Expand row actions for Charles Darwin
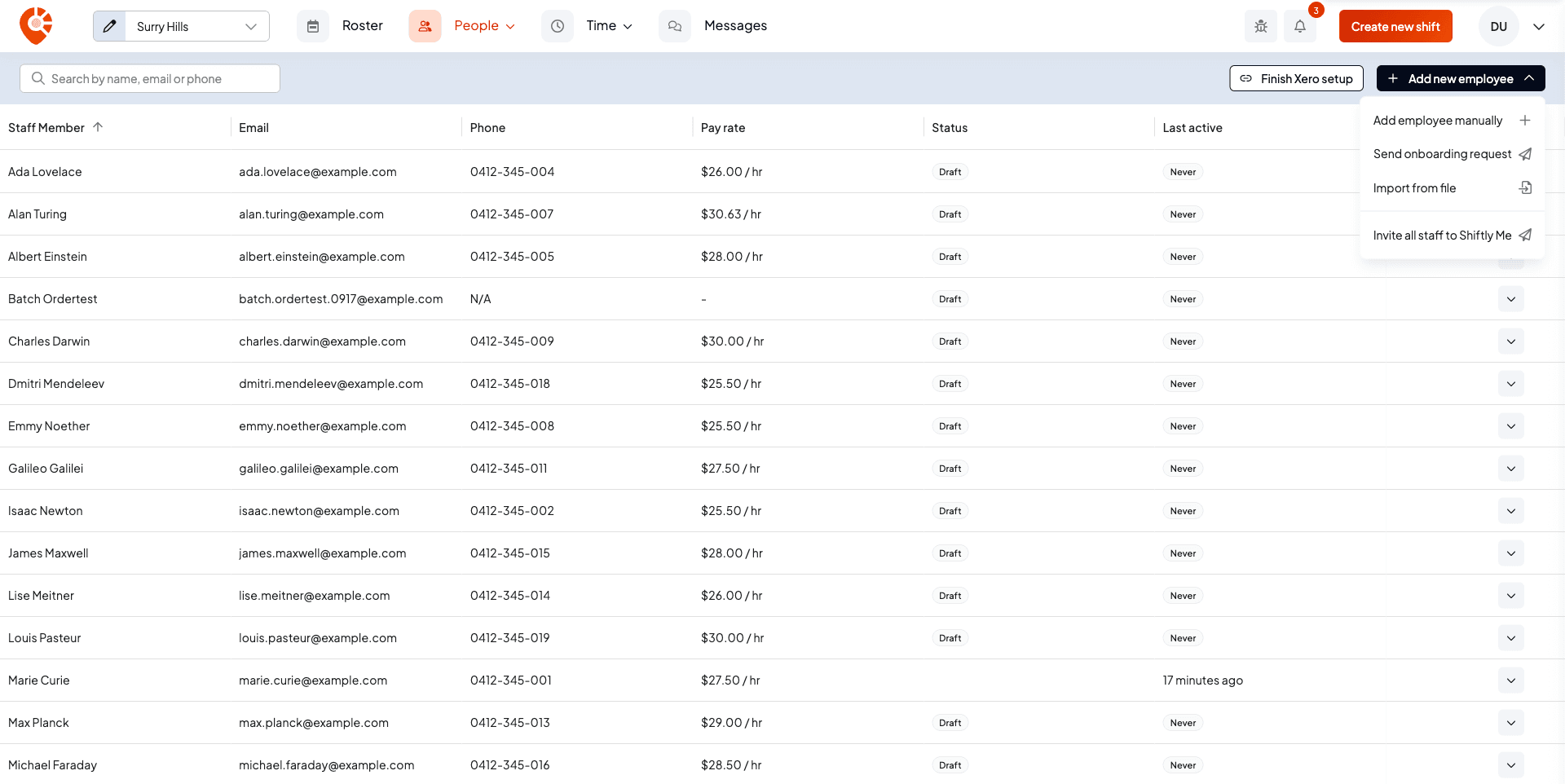The width and height of the screenshot is (1565, 784). tap(1511, 341)
